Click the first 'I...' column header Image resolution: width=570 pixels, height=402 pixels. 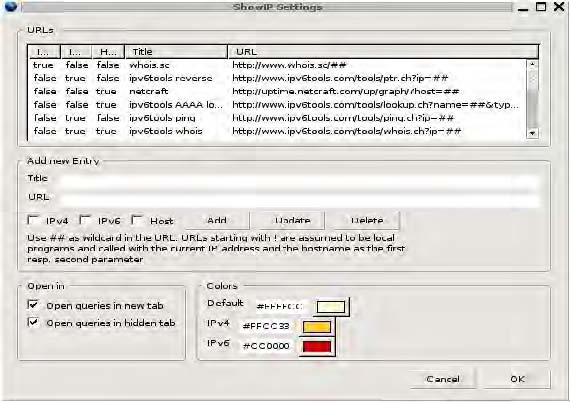(x=44, y=52)
